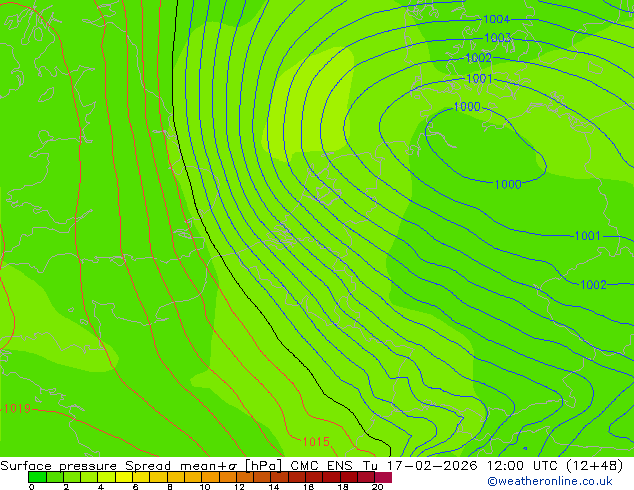Click the red 1019 isobar label

point(17,408)
